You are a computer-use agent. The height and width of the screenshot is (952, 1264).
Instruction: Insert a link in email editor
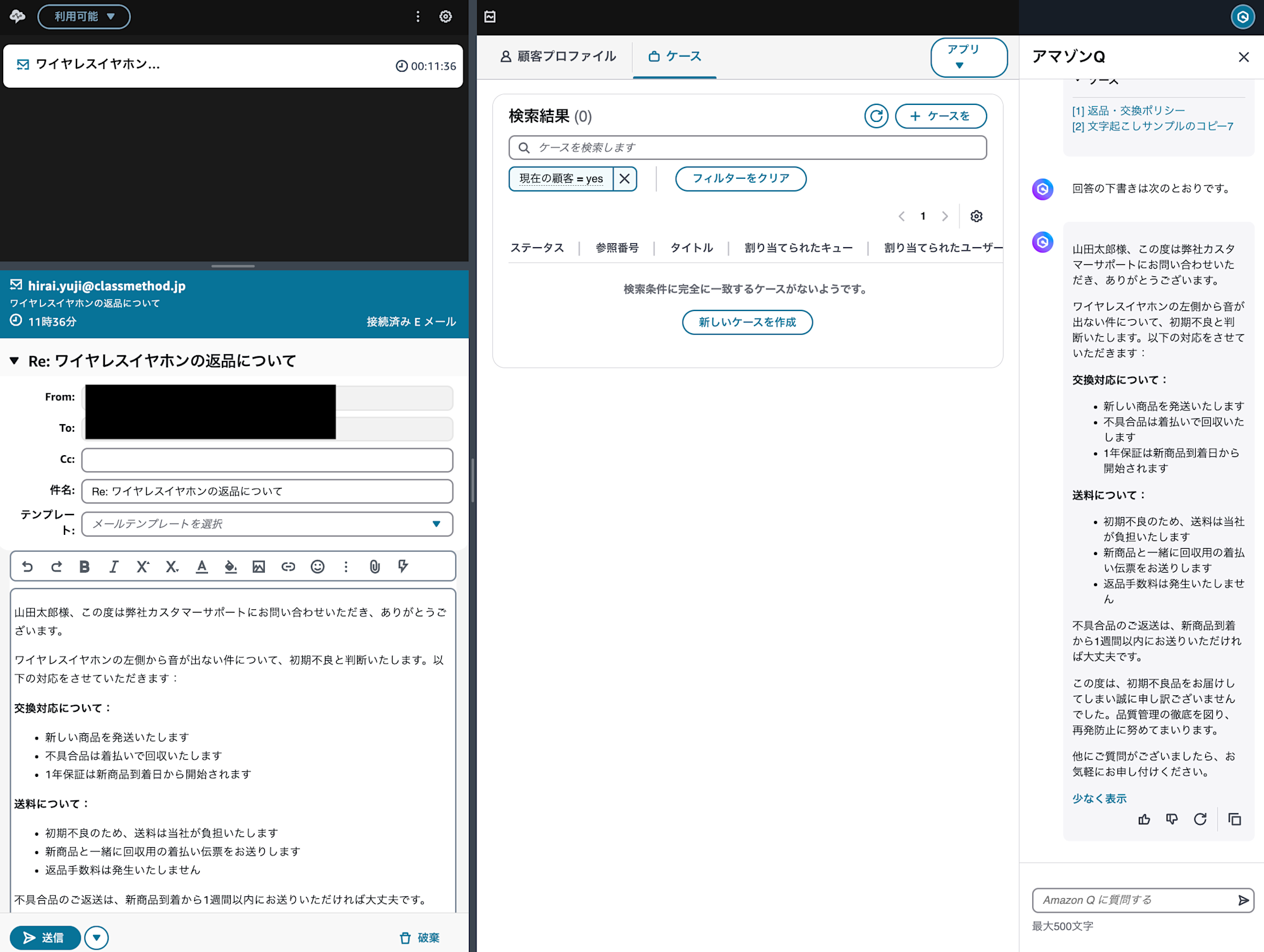pyautogui.click(x=288, y=566)
